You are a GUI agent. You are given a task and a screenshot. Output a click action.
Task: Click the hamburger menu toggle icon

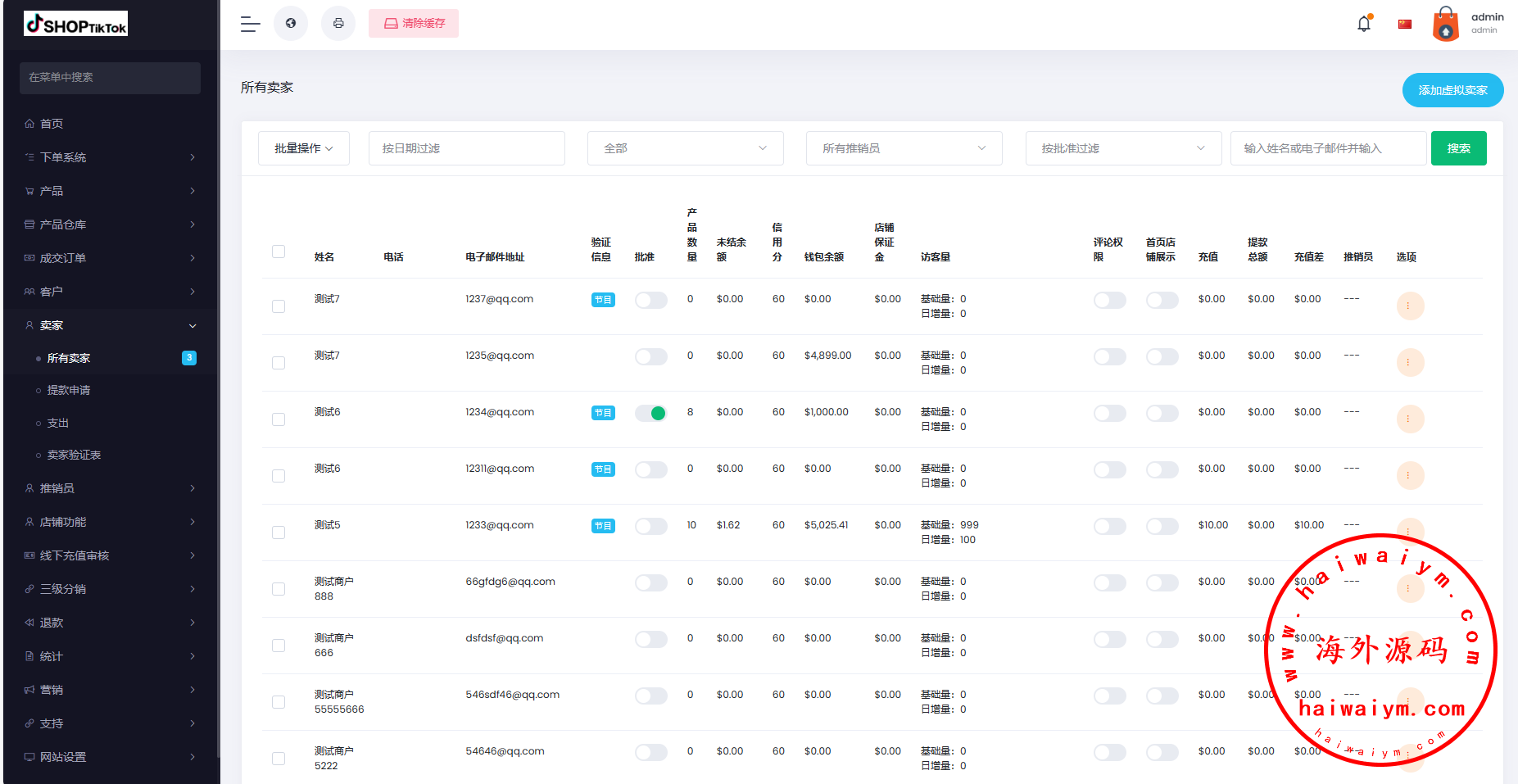tap(250, 24)
